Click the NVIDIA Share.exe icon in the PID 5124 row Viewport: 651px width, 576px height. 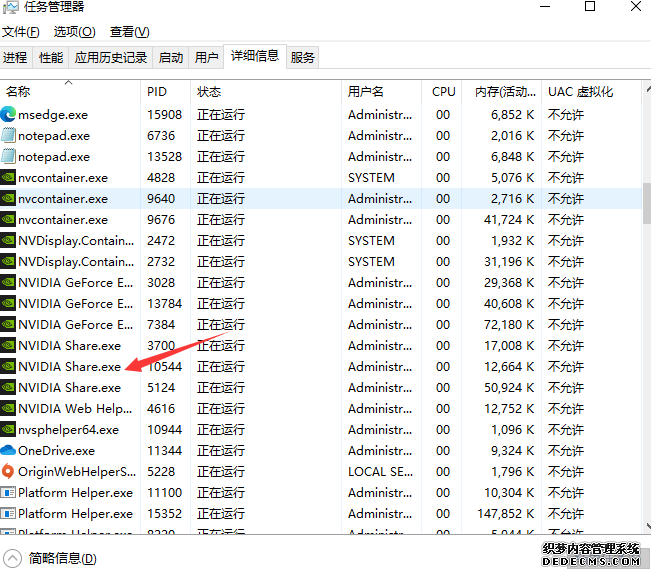point(8,387)
